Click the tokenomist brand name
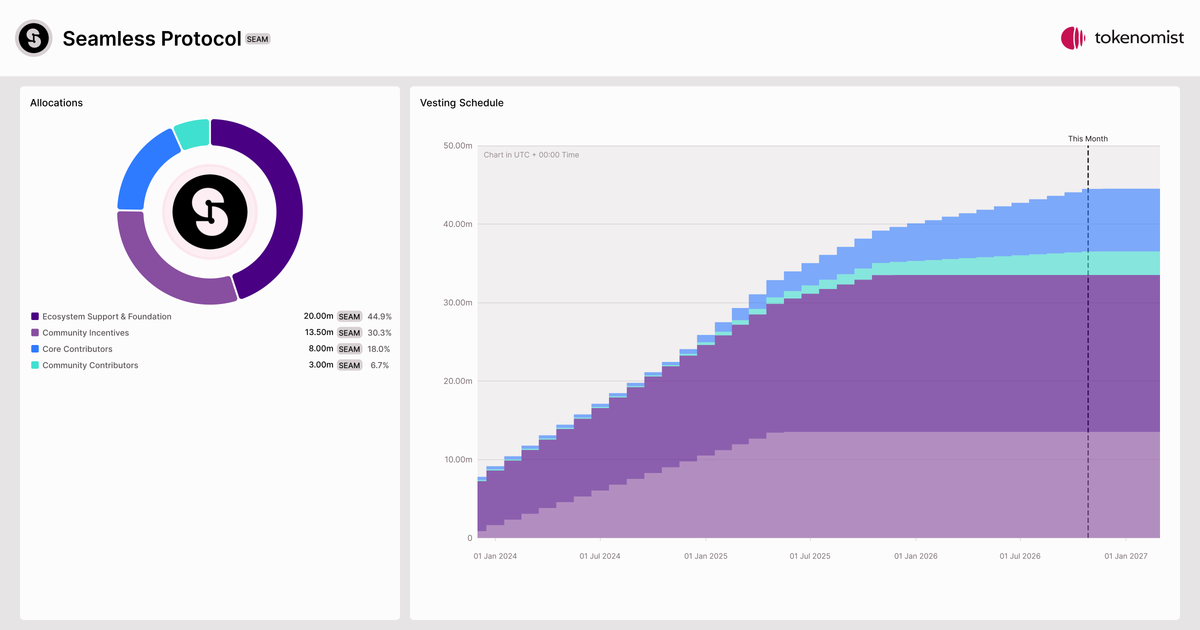 coord(1139,38)
